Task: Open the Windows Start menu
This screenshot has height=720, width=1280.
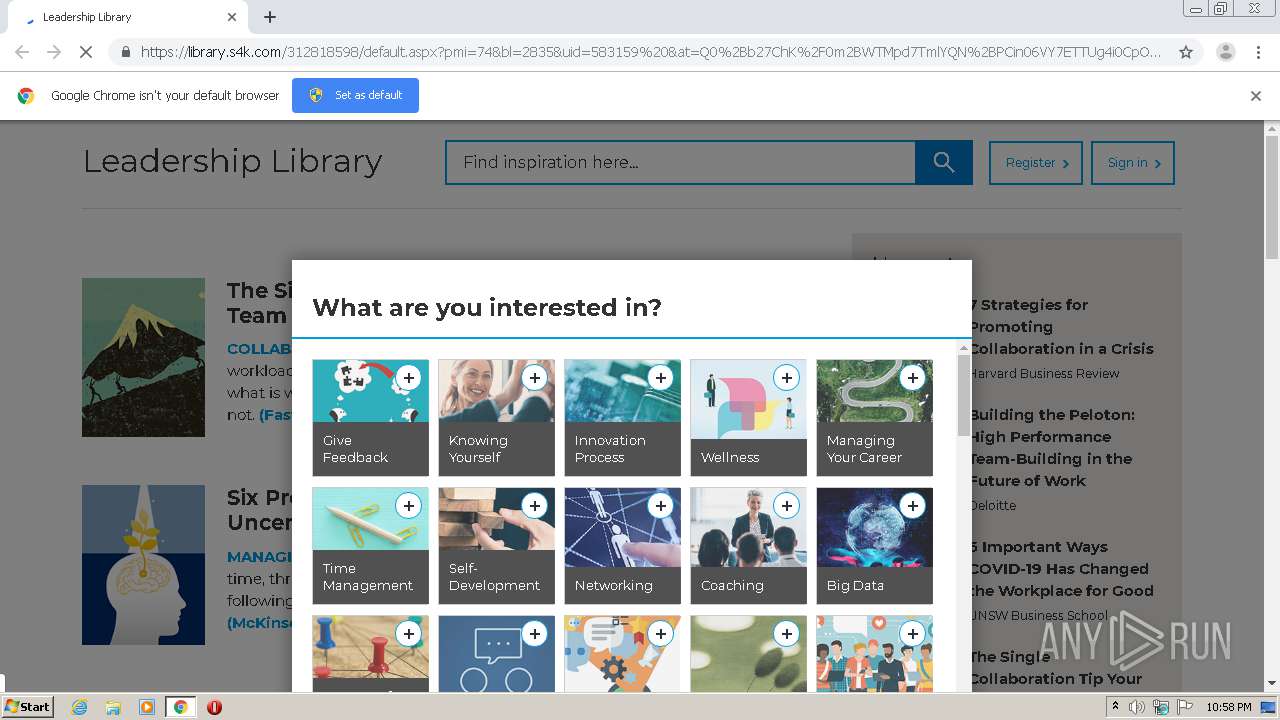Action: (28, 706)
